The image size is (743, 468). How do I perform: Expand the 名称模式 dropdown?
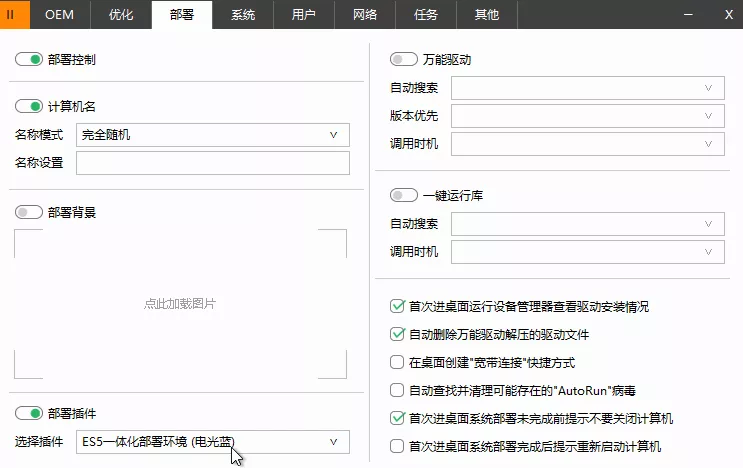point(213,135)
